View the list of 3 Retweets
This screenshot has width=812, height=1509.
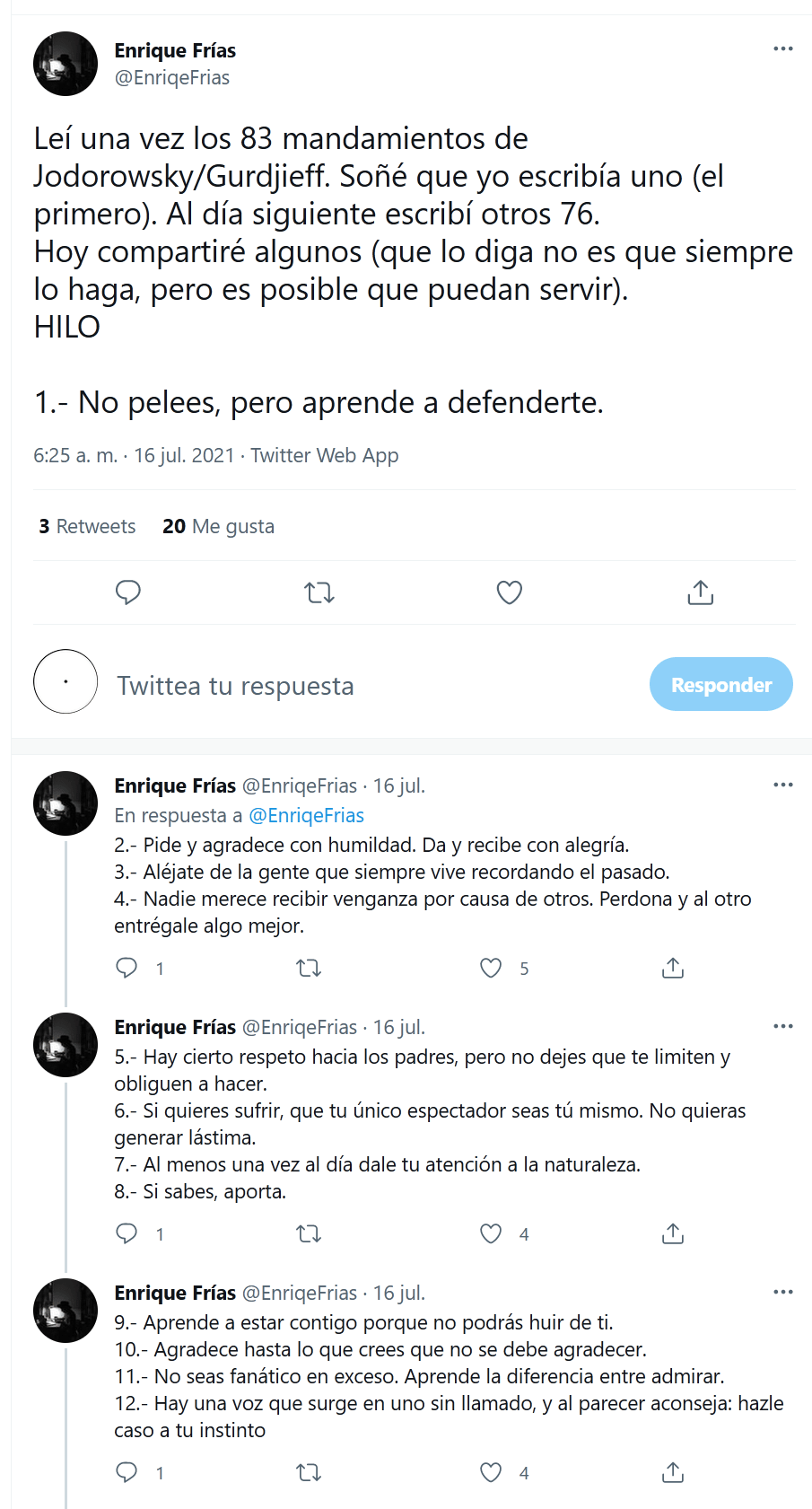click(x=87, y=526)
